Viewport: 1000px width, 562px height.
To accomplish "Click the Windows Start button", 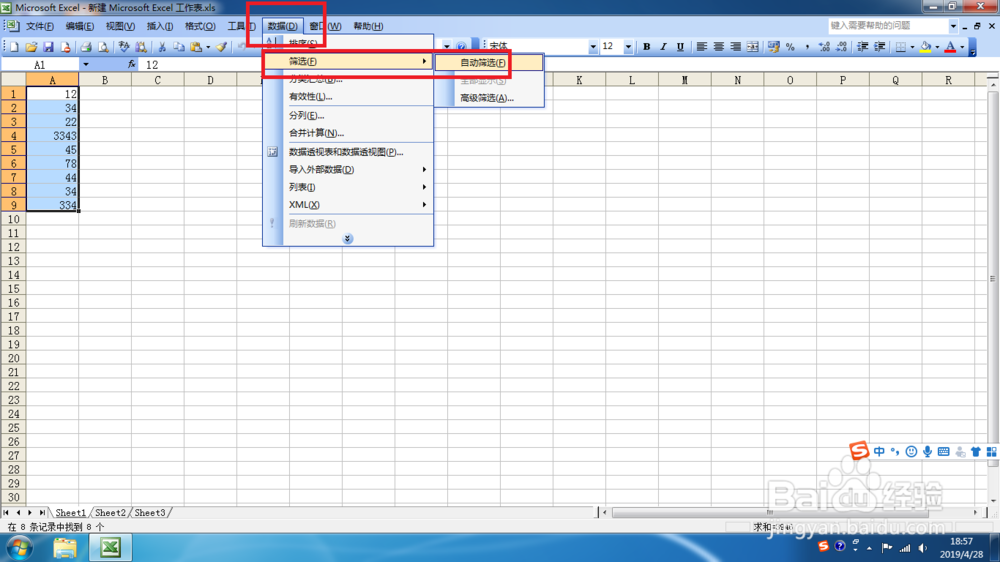I will pyautogui.click(x=19, y=548).
